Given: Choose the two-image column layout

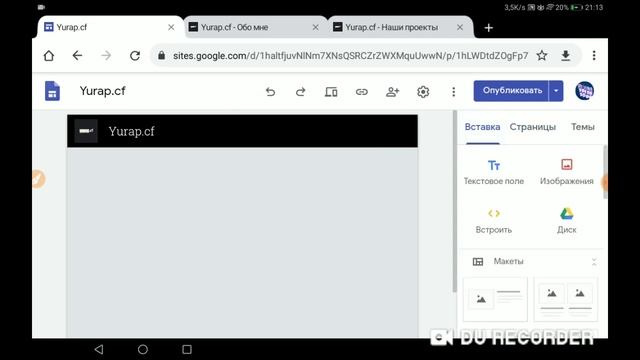Looking at the screenshot, I should point(566,299).
